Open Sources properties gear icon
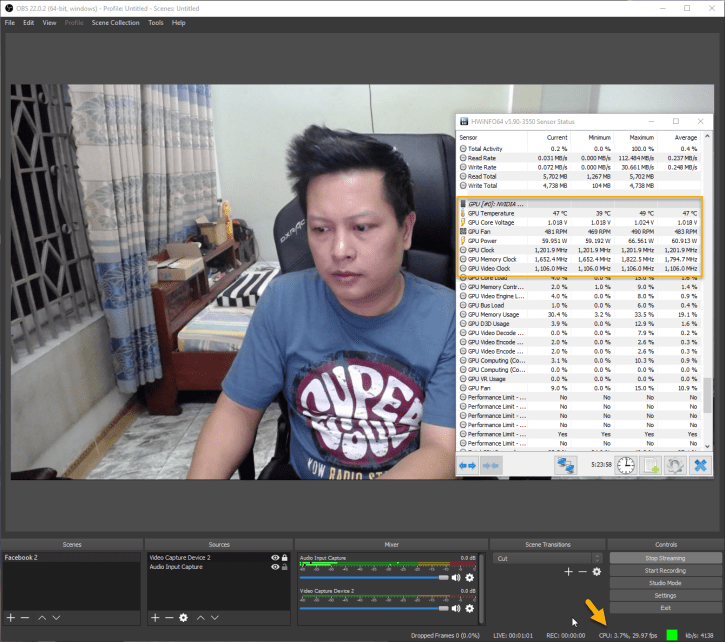Screen dimensions: 725x642 (x=184, y=618)
